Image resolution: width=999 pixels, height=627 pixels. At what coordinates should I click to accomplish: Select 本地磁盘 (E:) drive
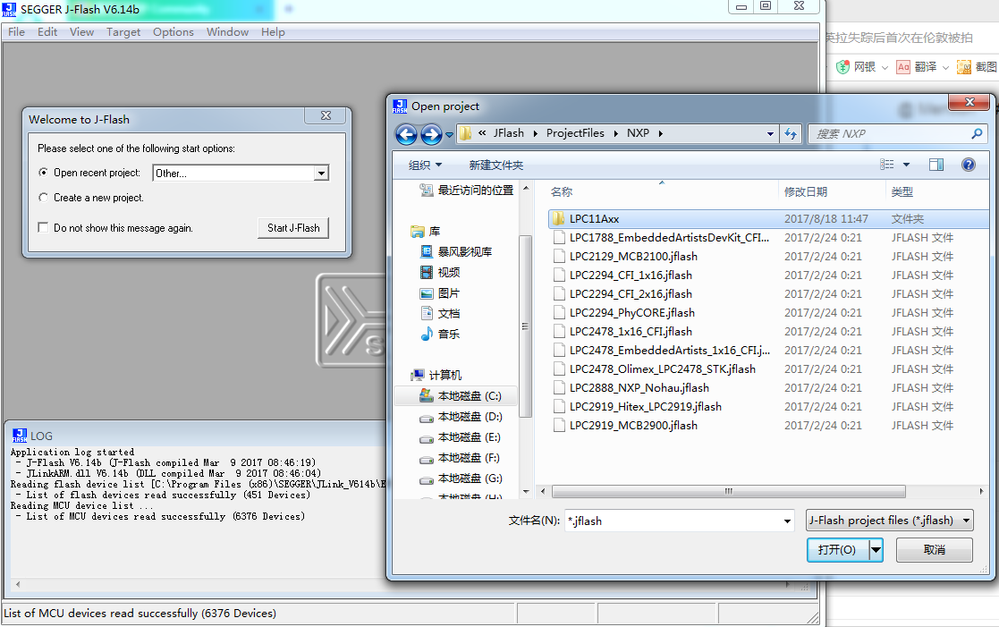[460, 437]
